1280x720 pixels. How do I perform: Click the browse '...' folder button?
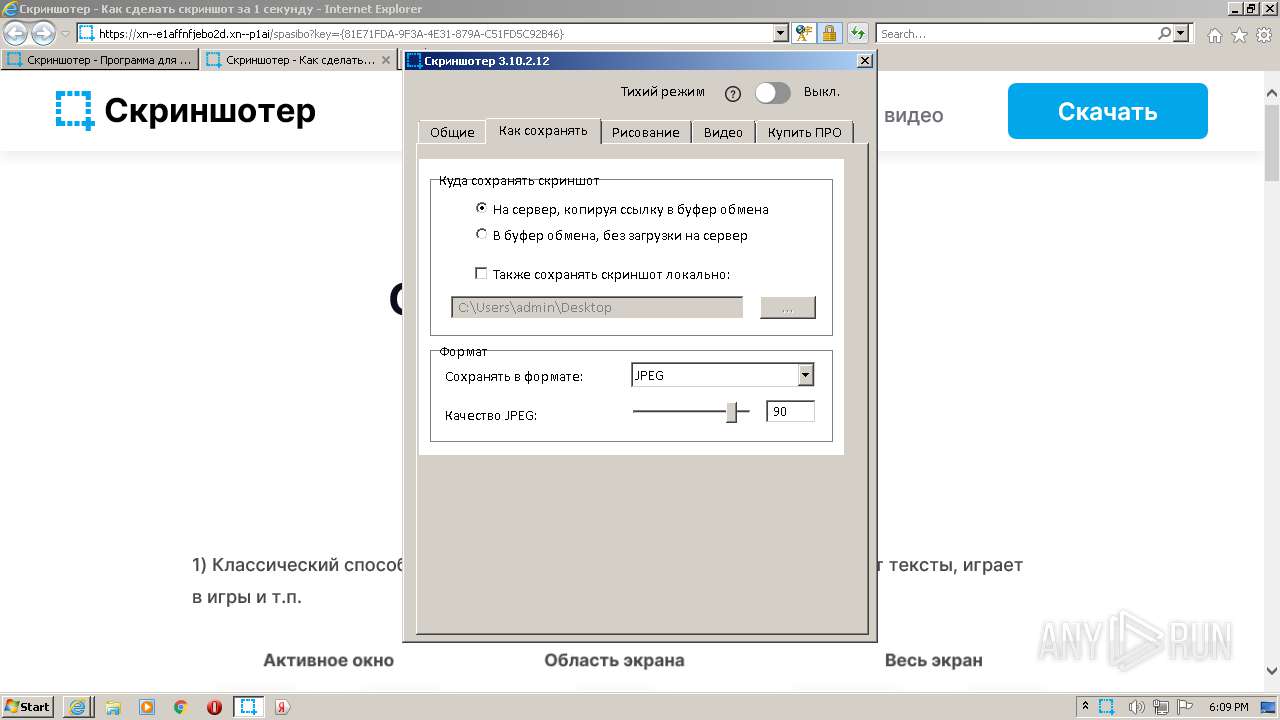(788, 307)
